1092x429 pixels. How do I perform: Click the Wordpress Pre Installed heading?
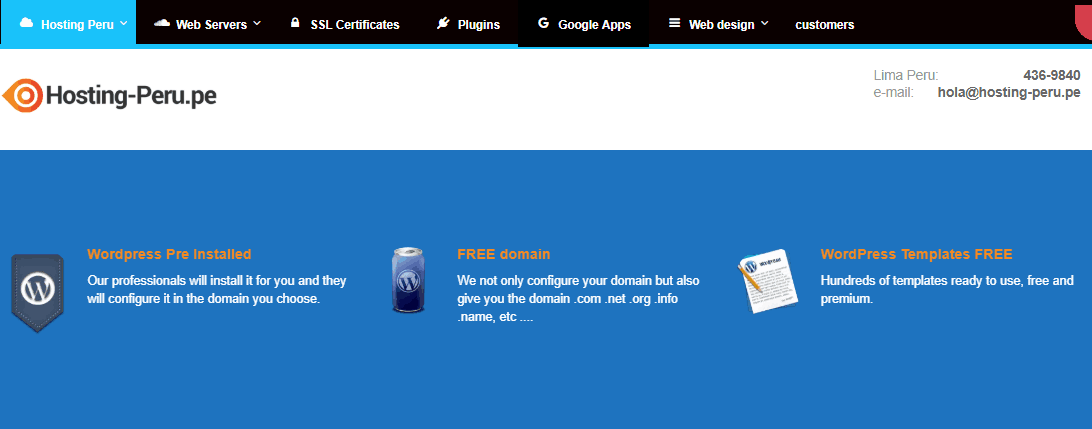(169, 254)
